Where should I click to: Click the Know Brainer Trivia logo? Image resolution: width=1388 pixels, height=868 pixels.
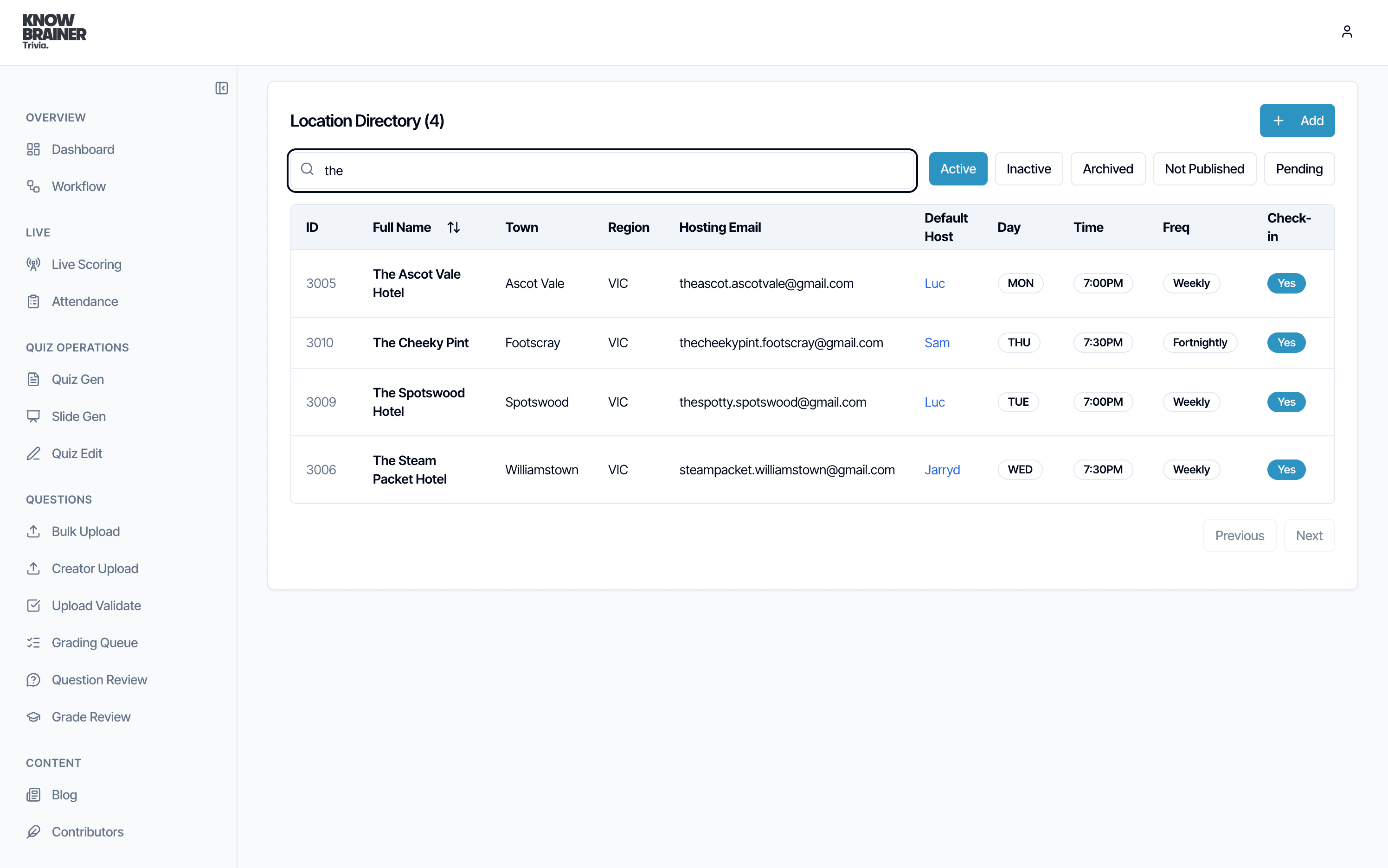pyautogui.click(x=54, y=32)
